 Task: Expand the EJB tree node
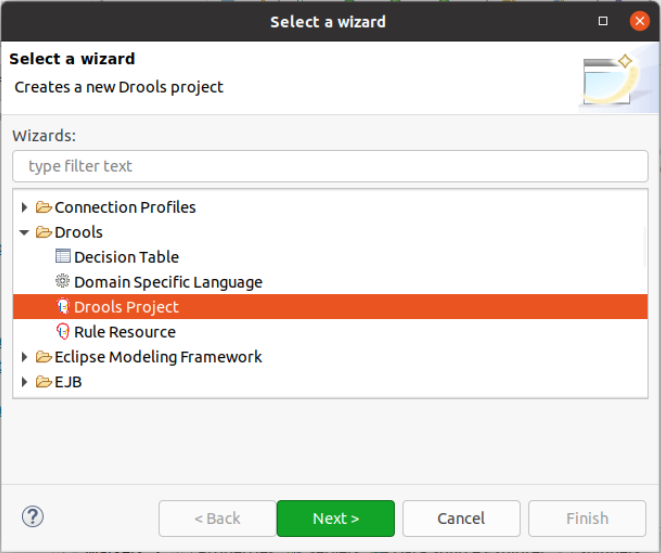[25, 382]
